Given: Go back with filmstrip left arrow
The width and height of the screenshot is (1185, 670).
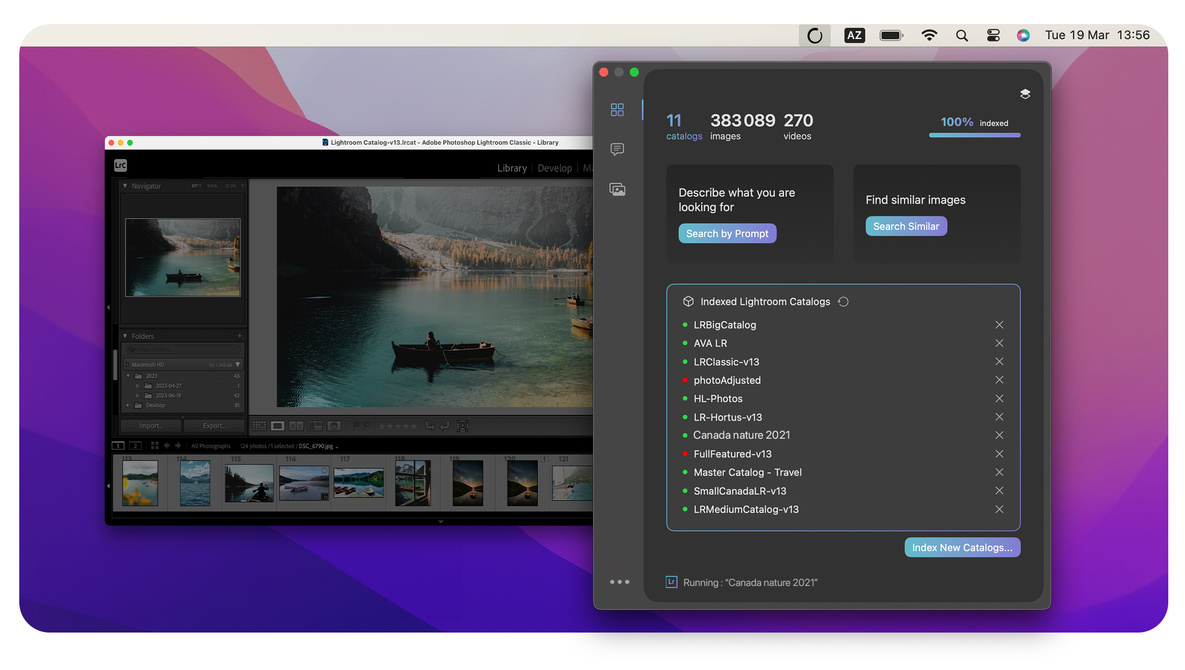Looking at the screenshot, I should [167, 446].
